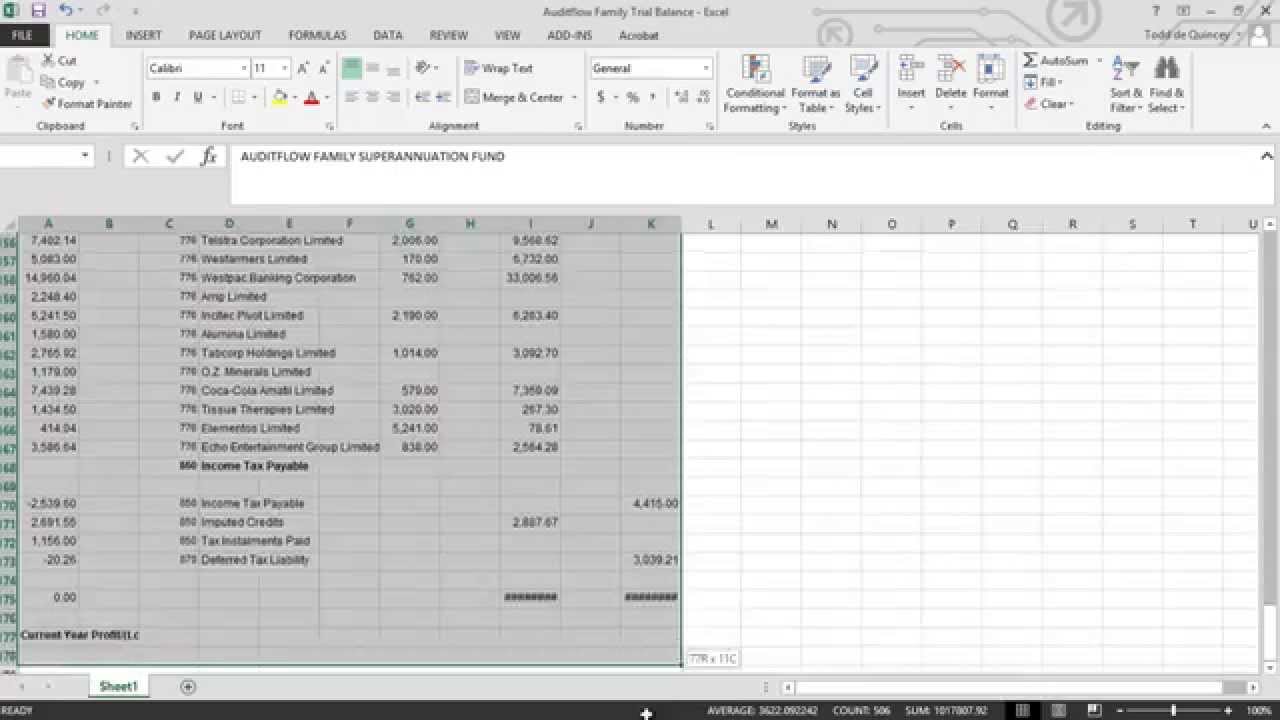
Task: Open the font size dropdown
Action: [x=285, y=68]
